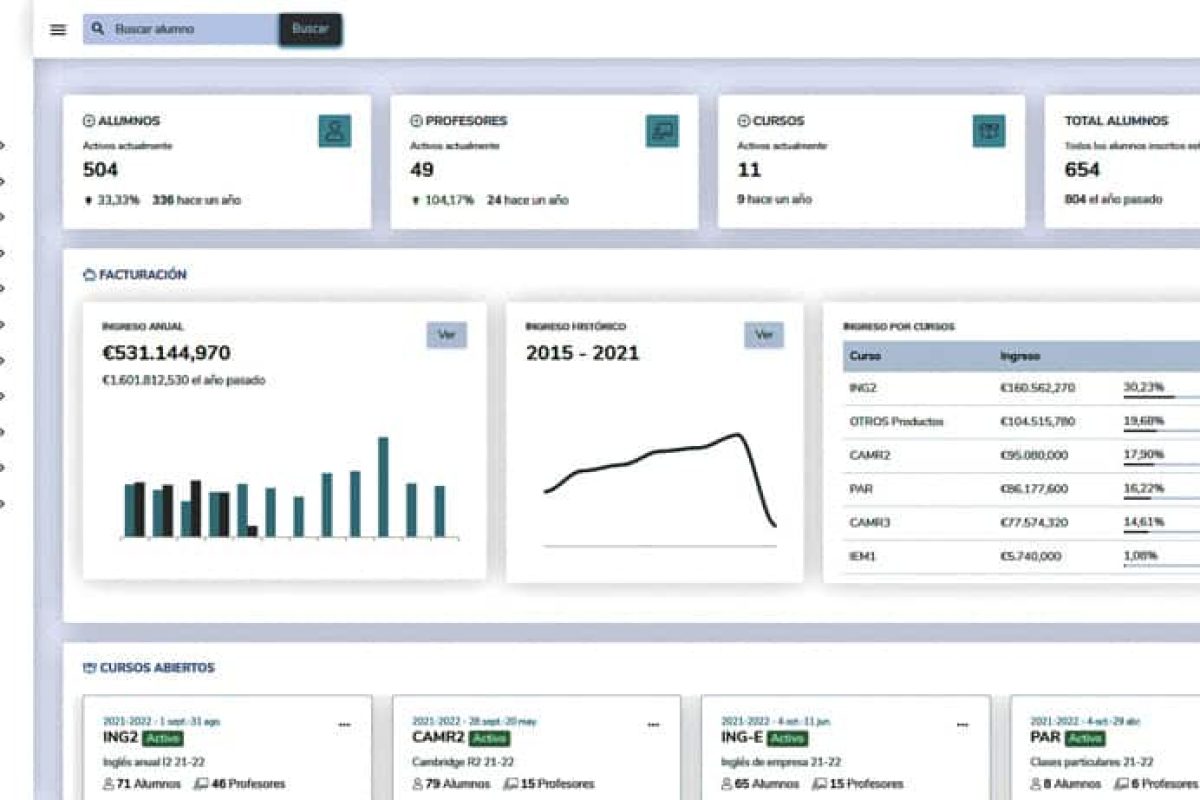
Task: Click the alumnos icon on ING2 card
Action: click(x=109, y=784)
